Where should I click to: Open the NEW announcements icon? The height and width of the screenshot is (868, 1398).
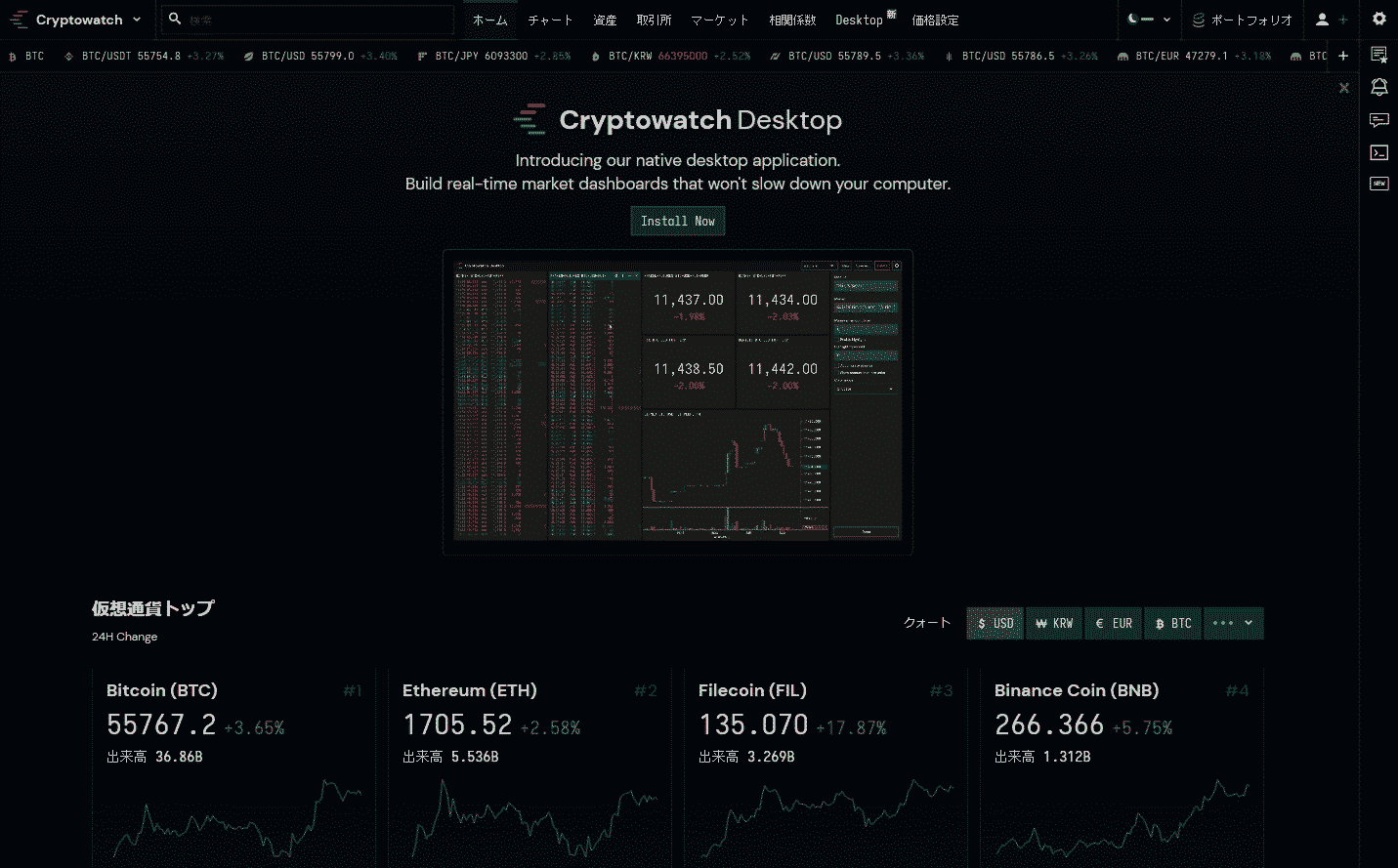point(1378,184)
